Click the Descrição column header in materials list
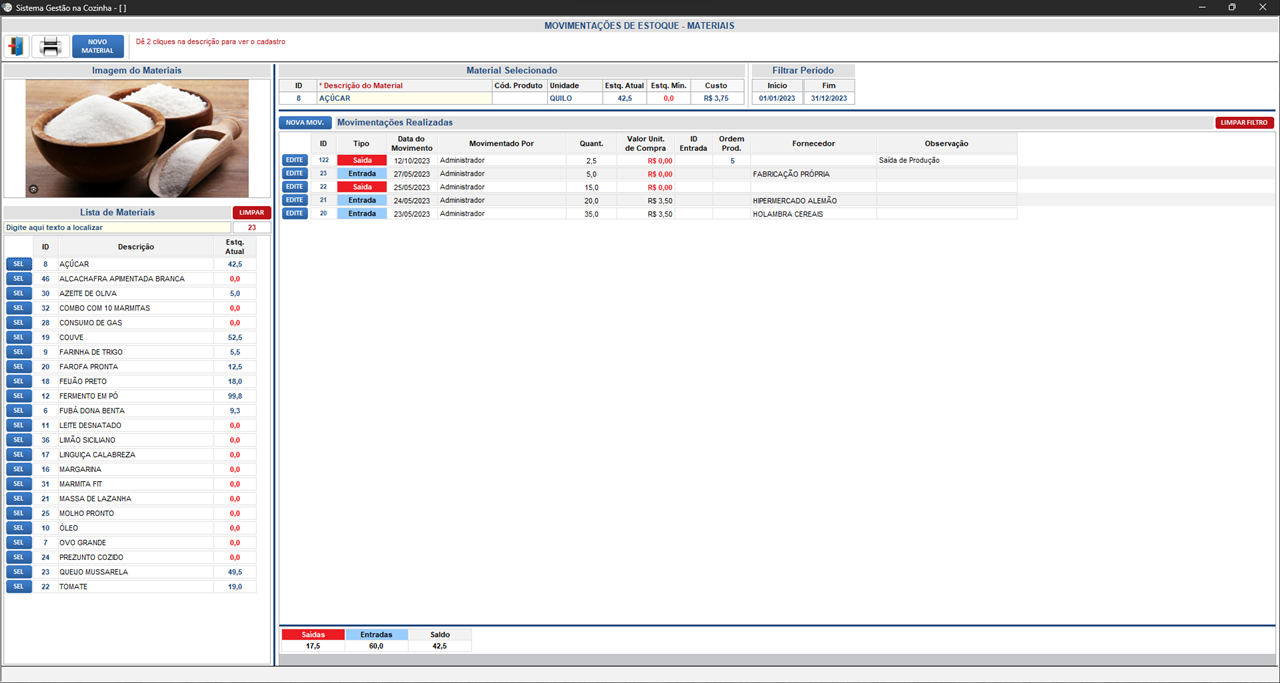Image resolution: width=1280 pixels, height=683 pixels. pos(135,246)
